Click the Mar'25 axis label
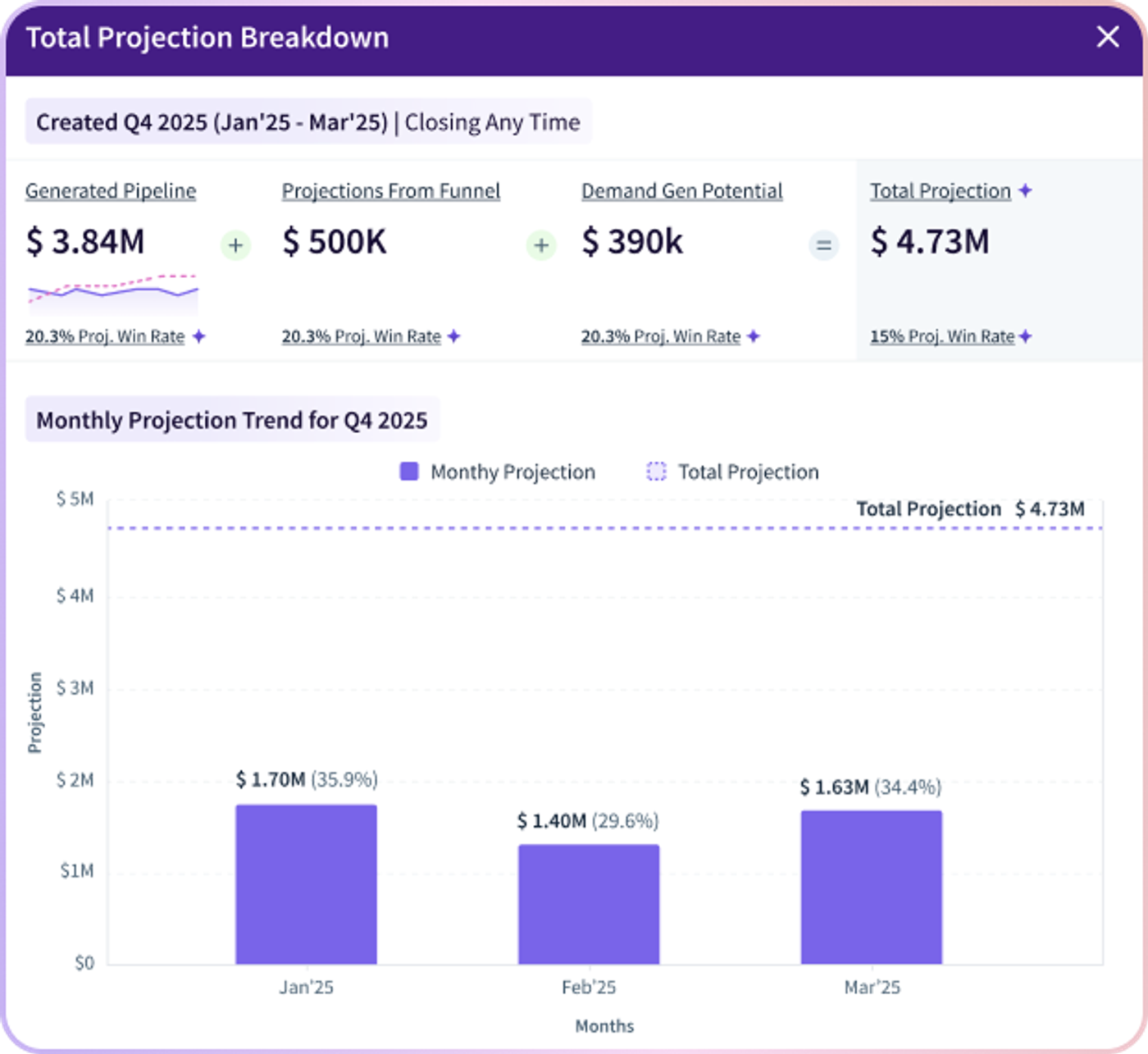This screenshot has width=1148, height=1054. point(872,988)
